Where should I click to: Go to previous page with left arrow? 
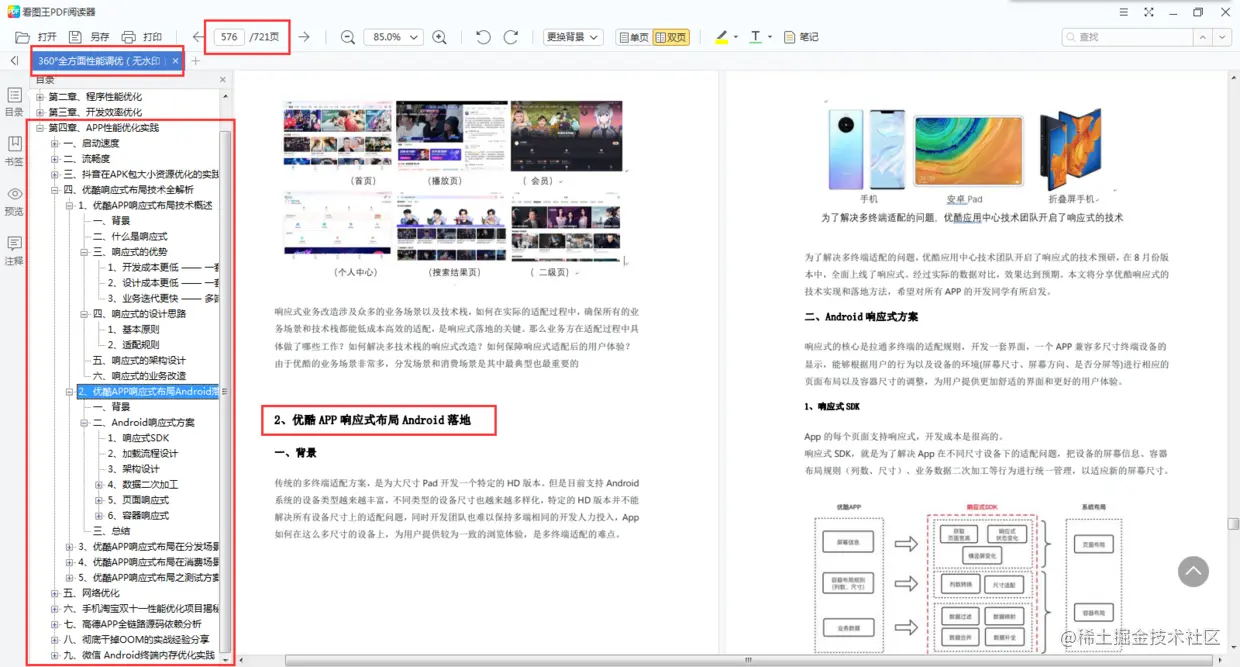click(199, 37)
